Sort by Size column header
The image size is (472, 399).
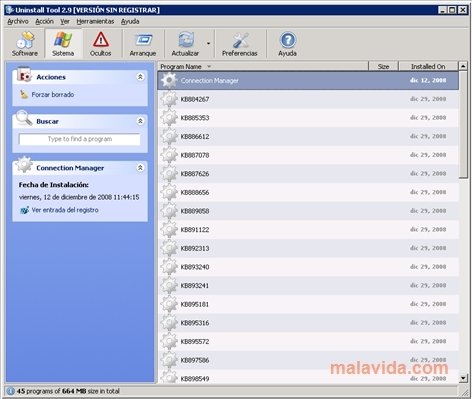(383, 66)
